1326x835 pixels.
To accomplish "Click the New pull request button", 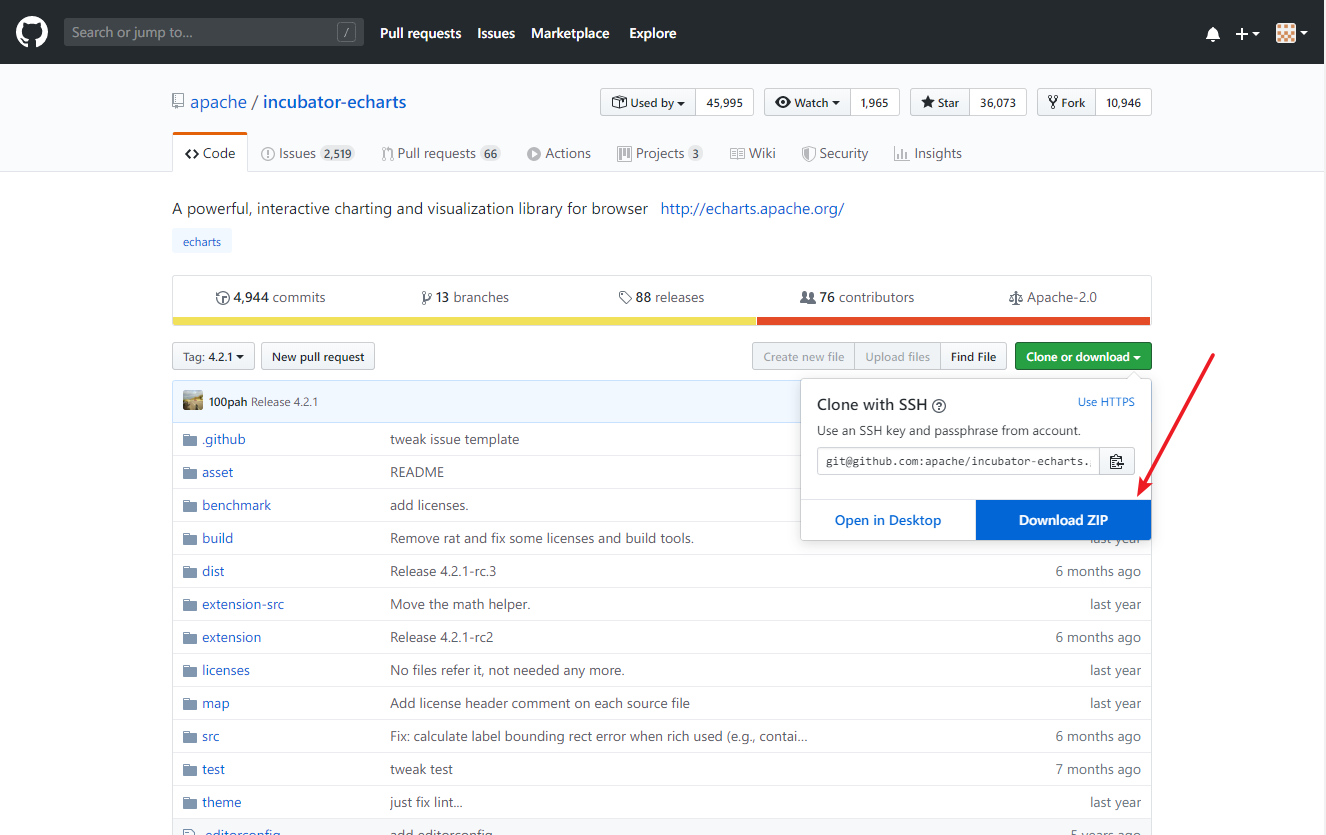I will [x=318, y=356].
